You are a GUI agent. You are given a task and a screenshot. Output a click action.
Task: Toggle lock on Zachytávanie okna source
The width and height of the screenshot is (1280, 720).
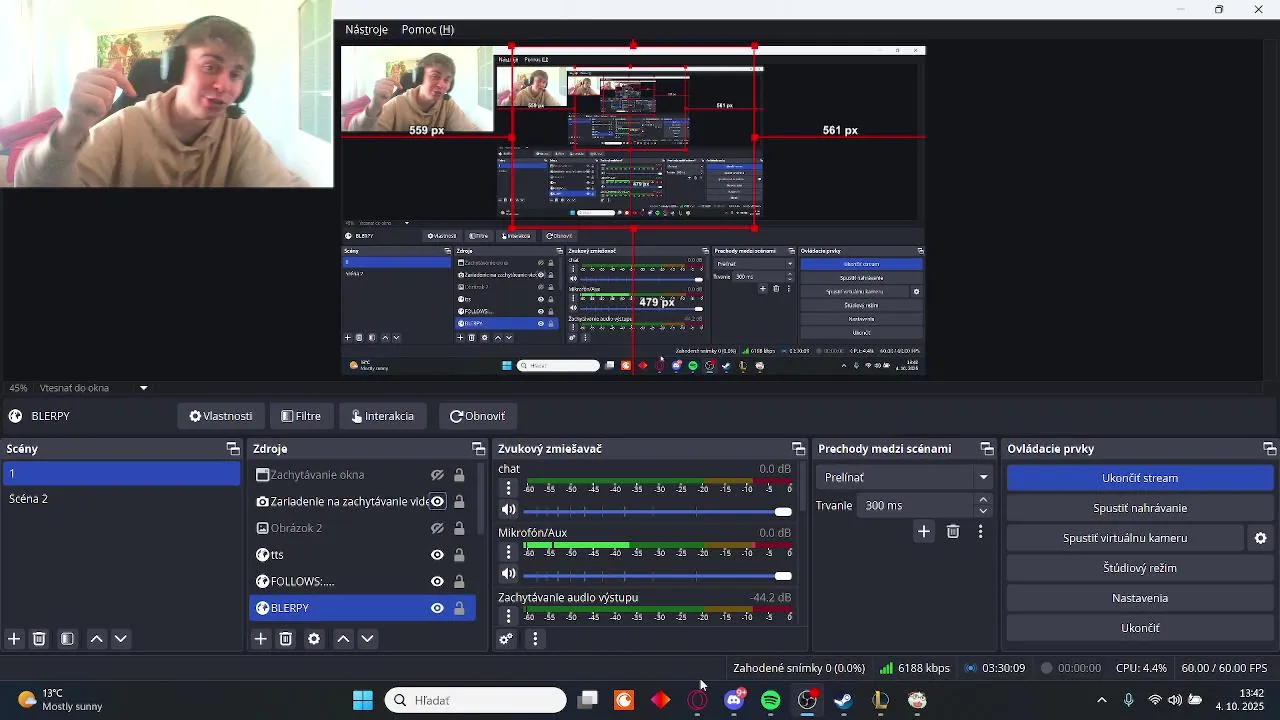pos(459,475)
